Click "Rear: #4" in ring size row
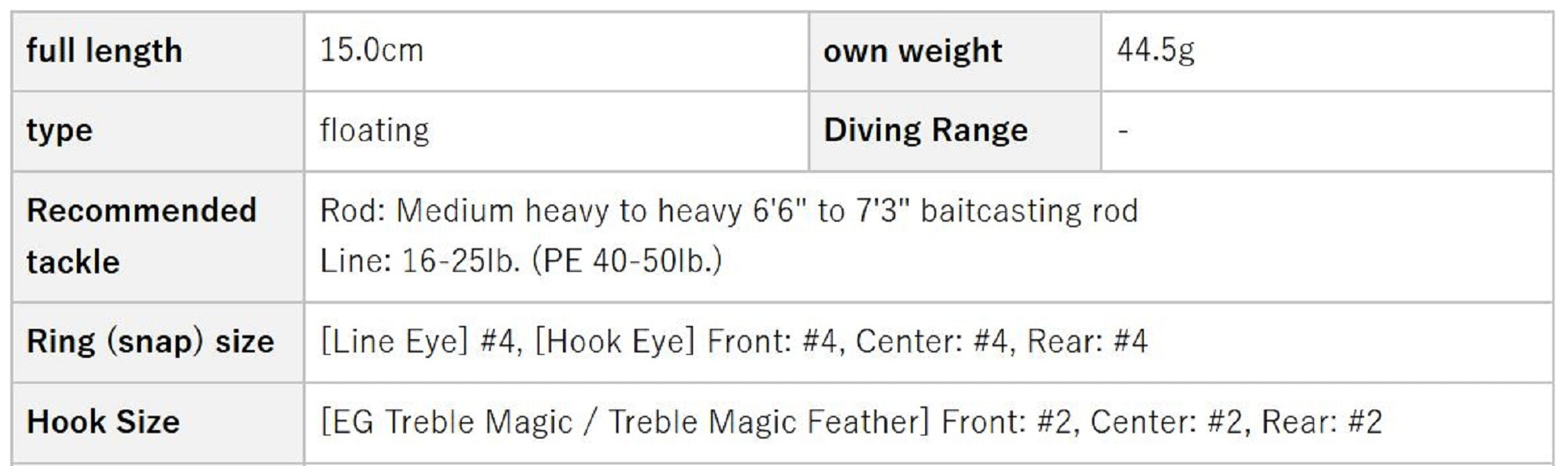This screenshot has height=466, width=1568. [1087, 342]
